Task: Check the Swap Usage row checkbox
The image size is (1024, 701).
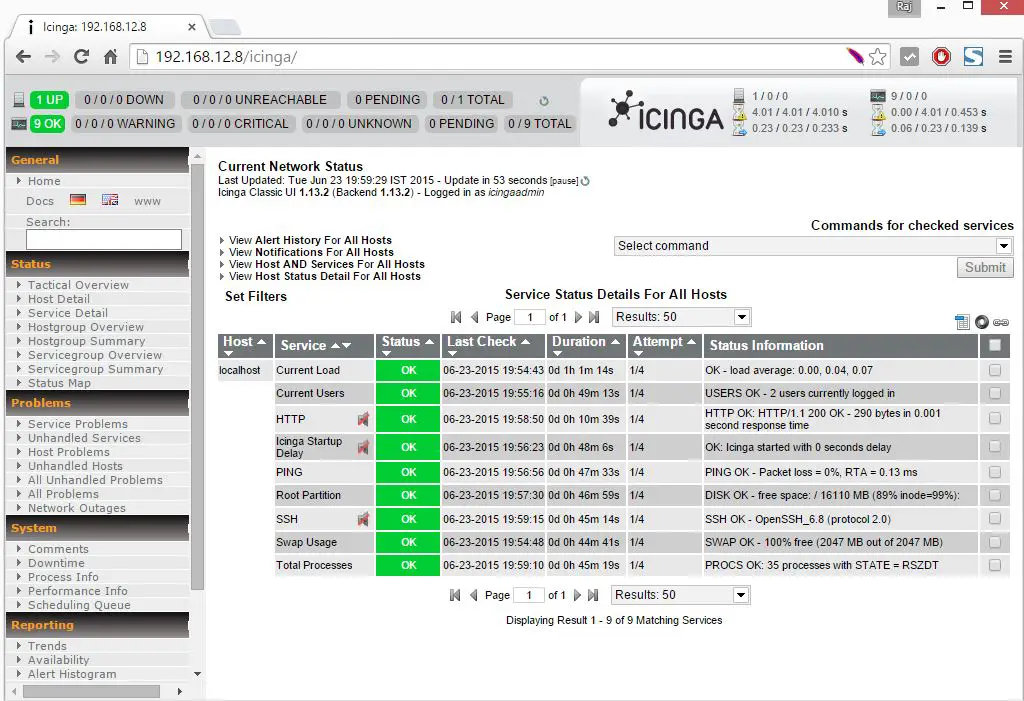Action: (x=995, y=542)
